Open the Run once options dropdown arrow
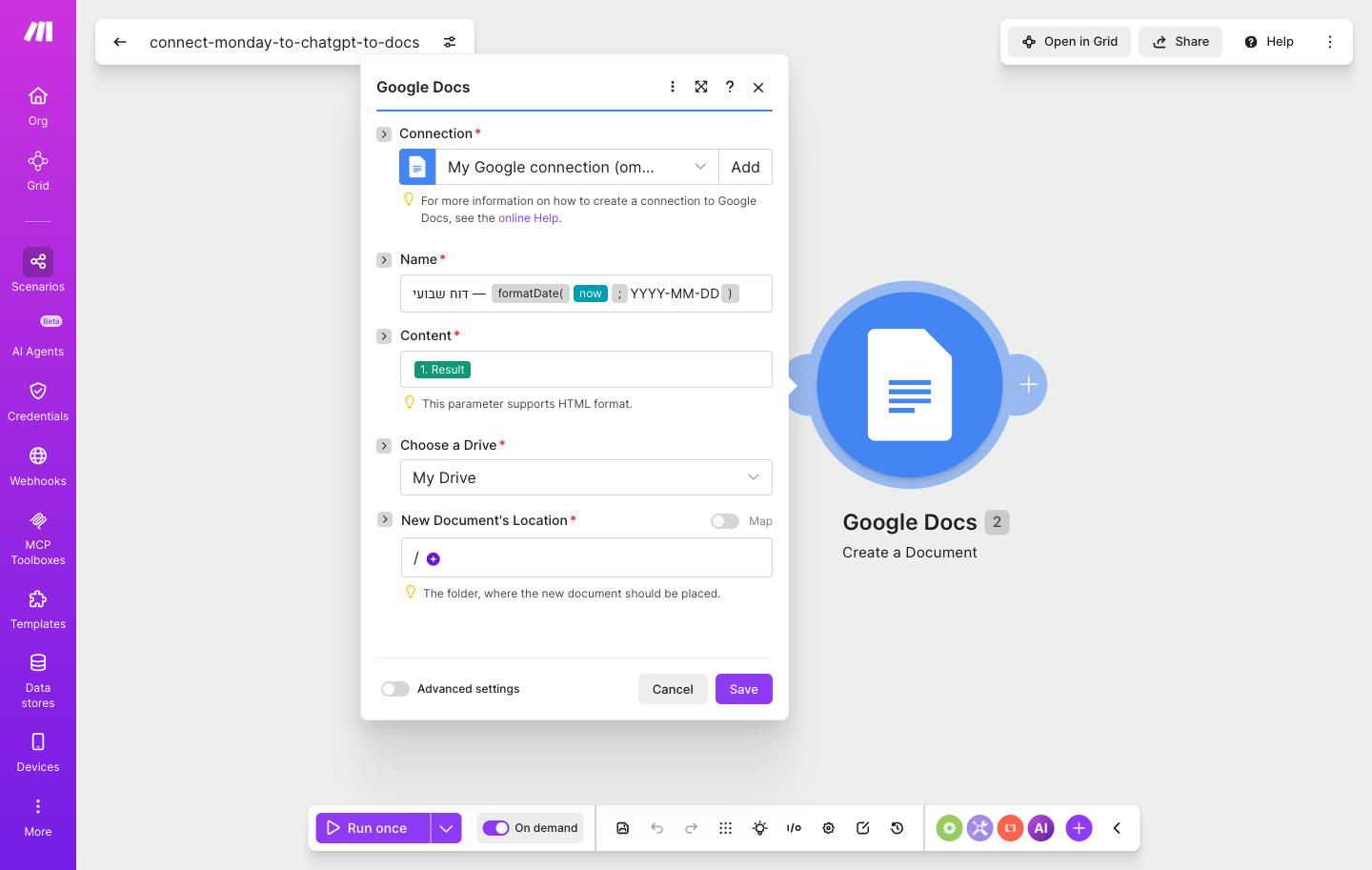 (446, 828)
